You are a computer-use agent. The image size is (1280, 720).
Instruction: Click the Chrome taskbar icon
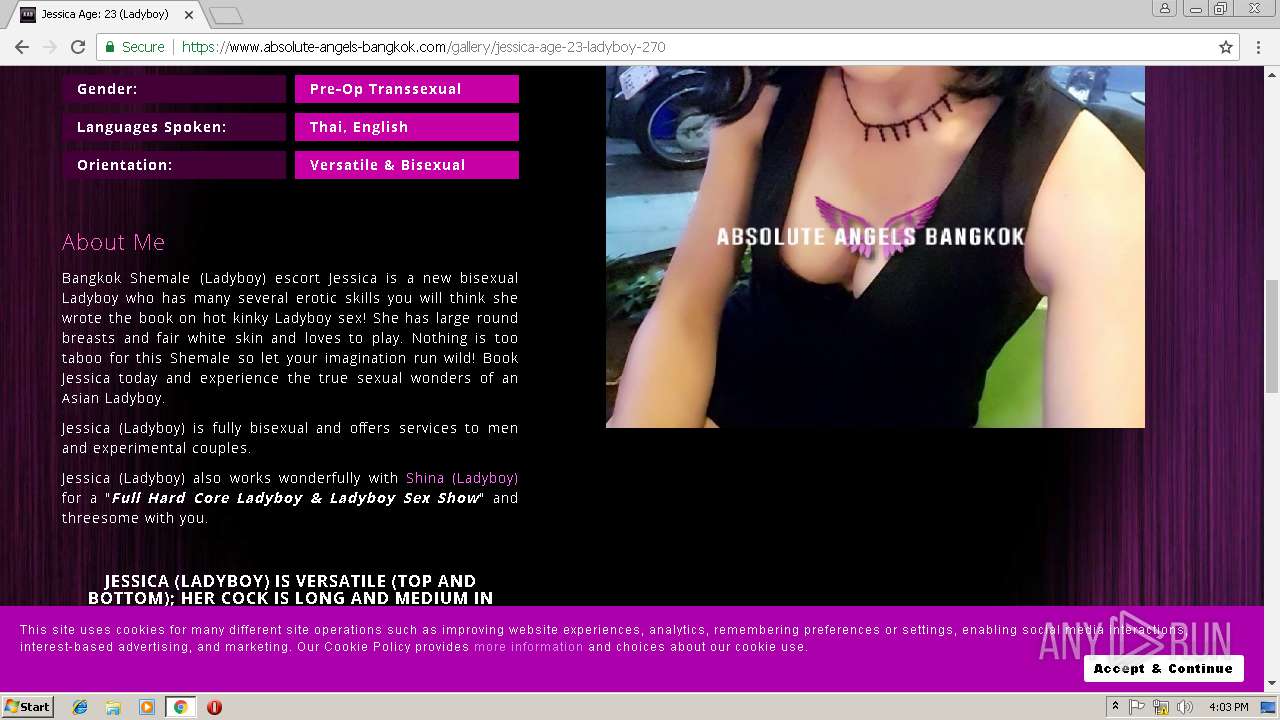(180, 707)
